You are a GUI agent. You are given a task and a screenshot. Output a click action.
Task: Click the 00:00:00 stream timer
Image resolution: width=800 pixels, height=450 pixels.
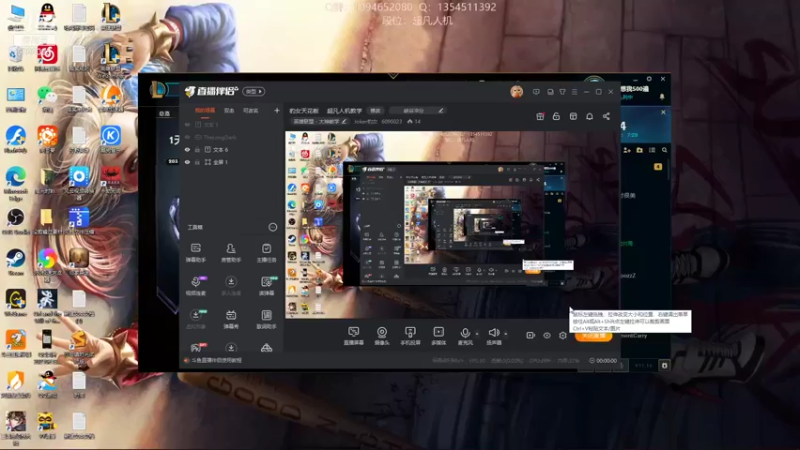pos(603,360)
